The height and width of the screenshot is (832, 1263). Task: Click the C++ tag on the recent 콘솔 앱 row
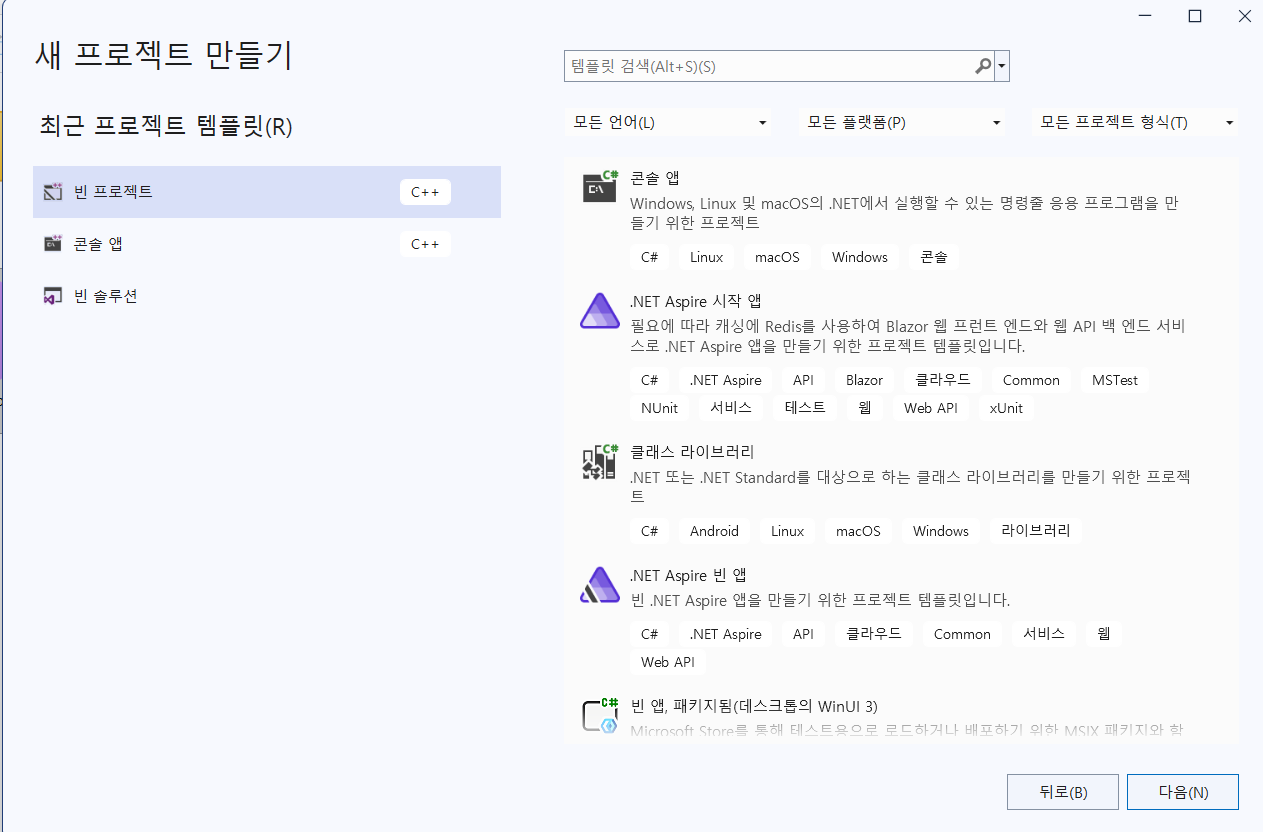click(425, 244)
